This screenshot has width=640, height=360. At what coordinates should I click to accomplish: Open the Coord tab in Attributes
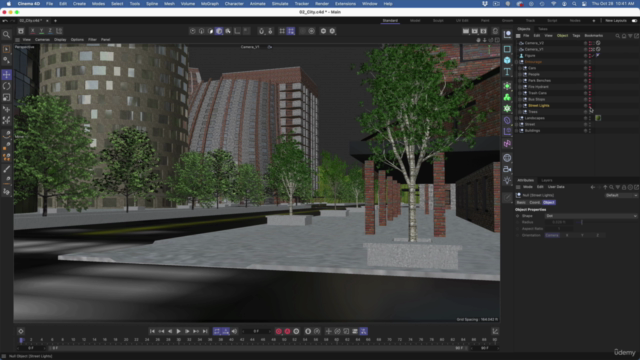click(x=534, y=202)
